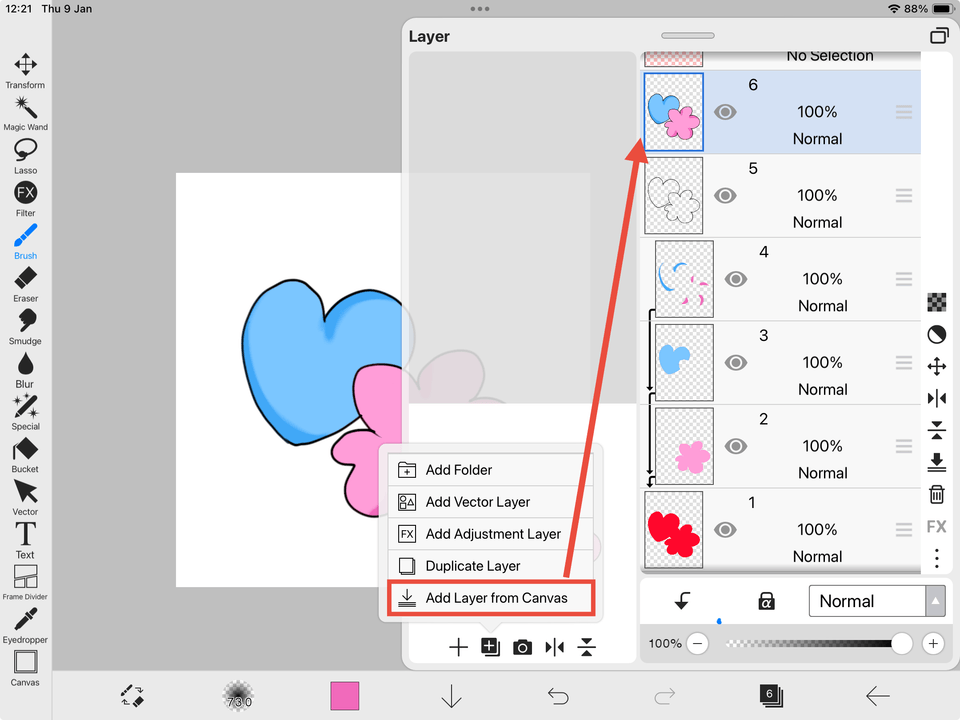Delete layer using trash icon
Viewport: 960px width, 720px height.
pos(937,494)
